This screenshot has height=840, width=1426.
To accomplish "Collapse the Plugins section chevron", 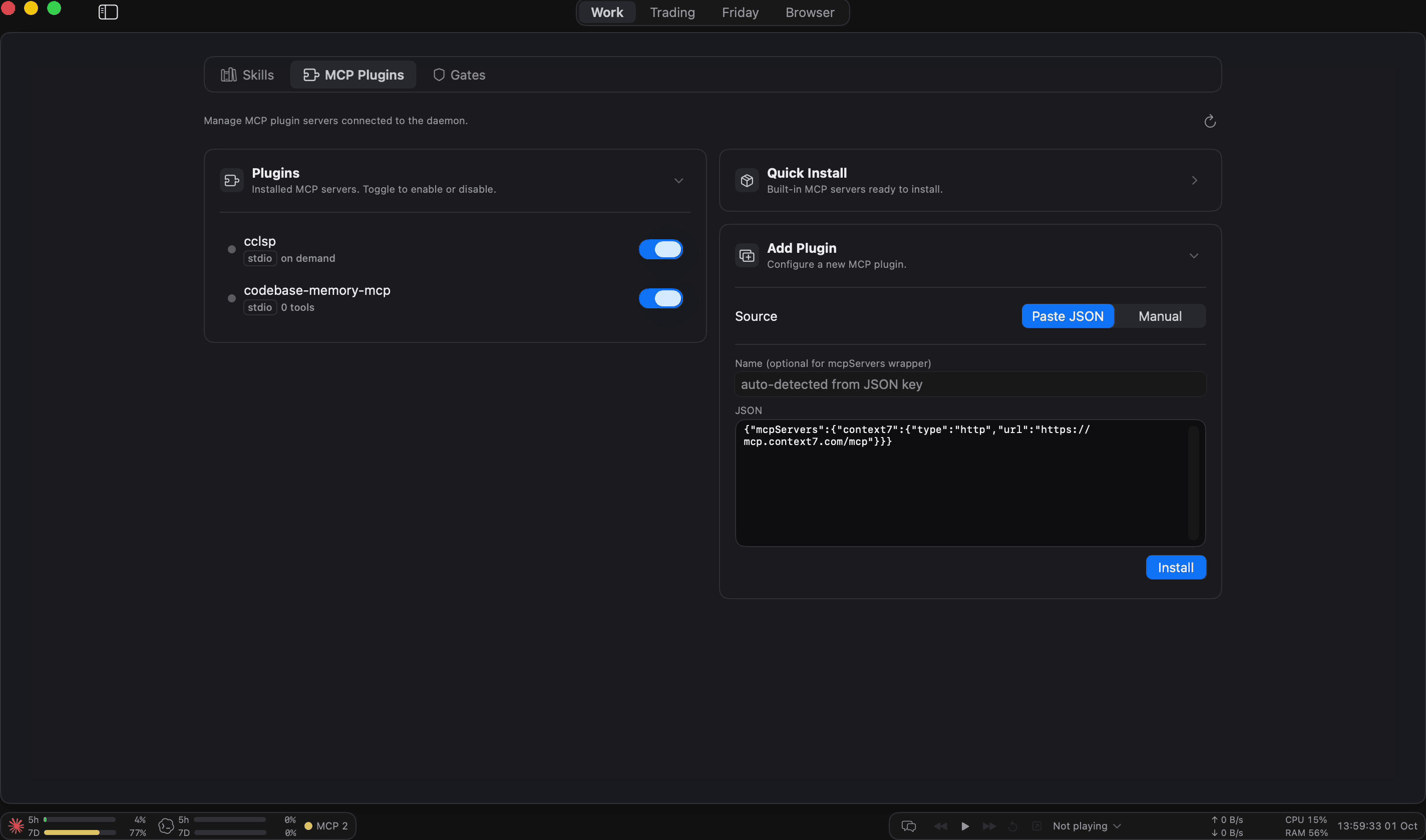I will [x=678, y=181].
